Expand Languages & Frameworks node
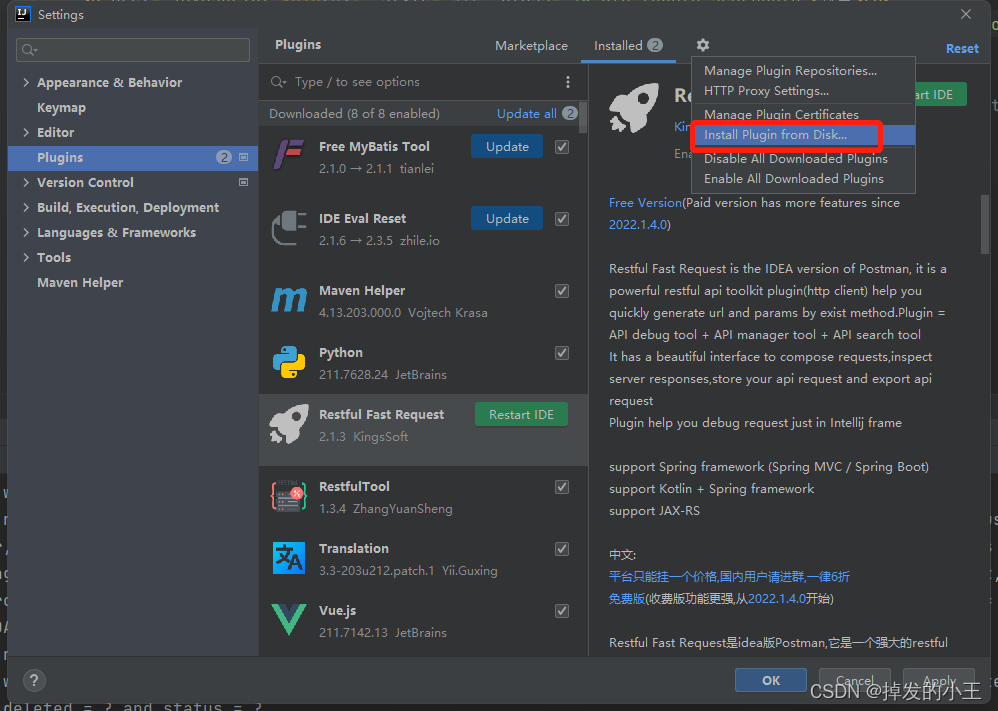 [26, 232]
